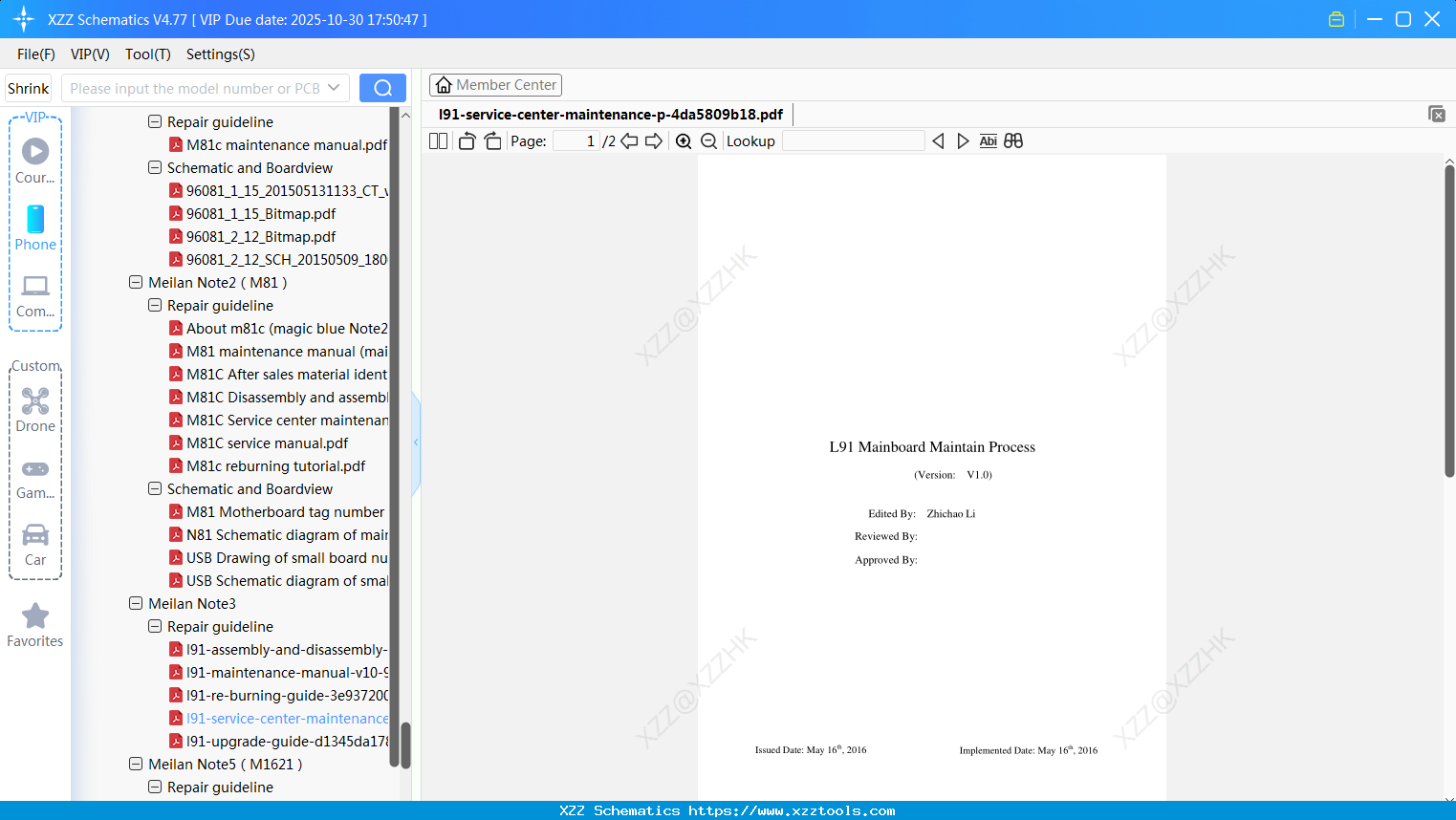Open the Car category

(x=35, y=545)
